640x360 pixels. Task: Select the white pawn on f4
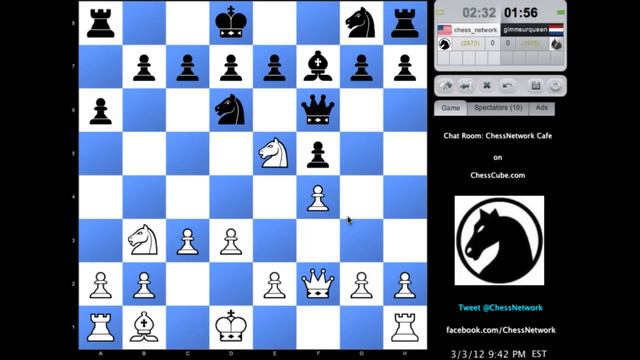tap(318, 197)
